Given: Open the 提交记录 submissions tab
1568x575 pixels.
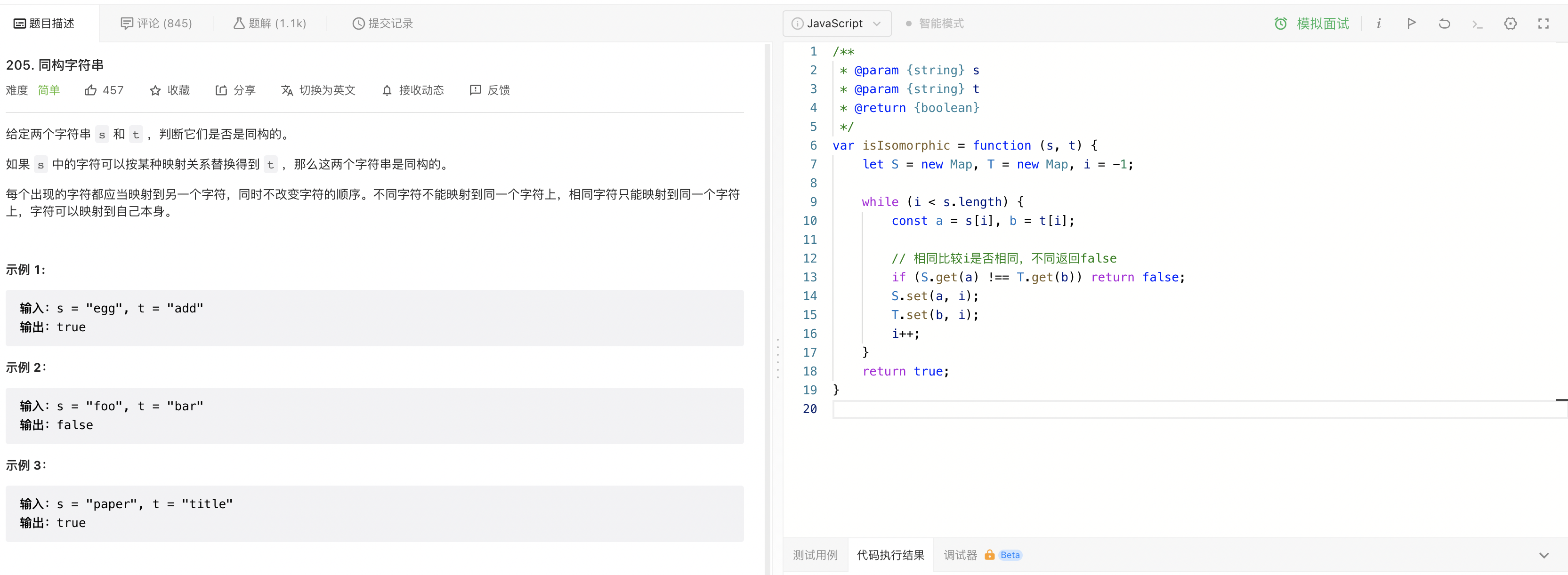Looking at the screenshot, I should (x=382, y=24).
